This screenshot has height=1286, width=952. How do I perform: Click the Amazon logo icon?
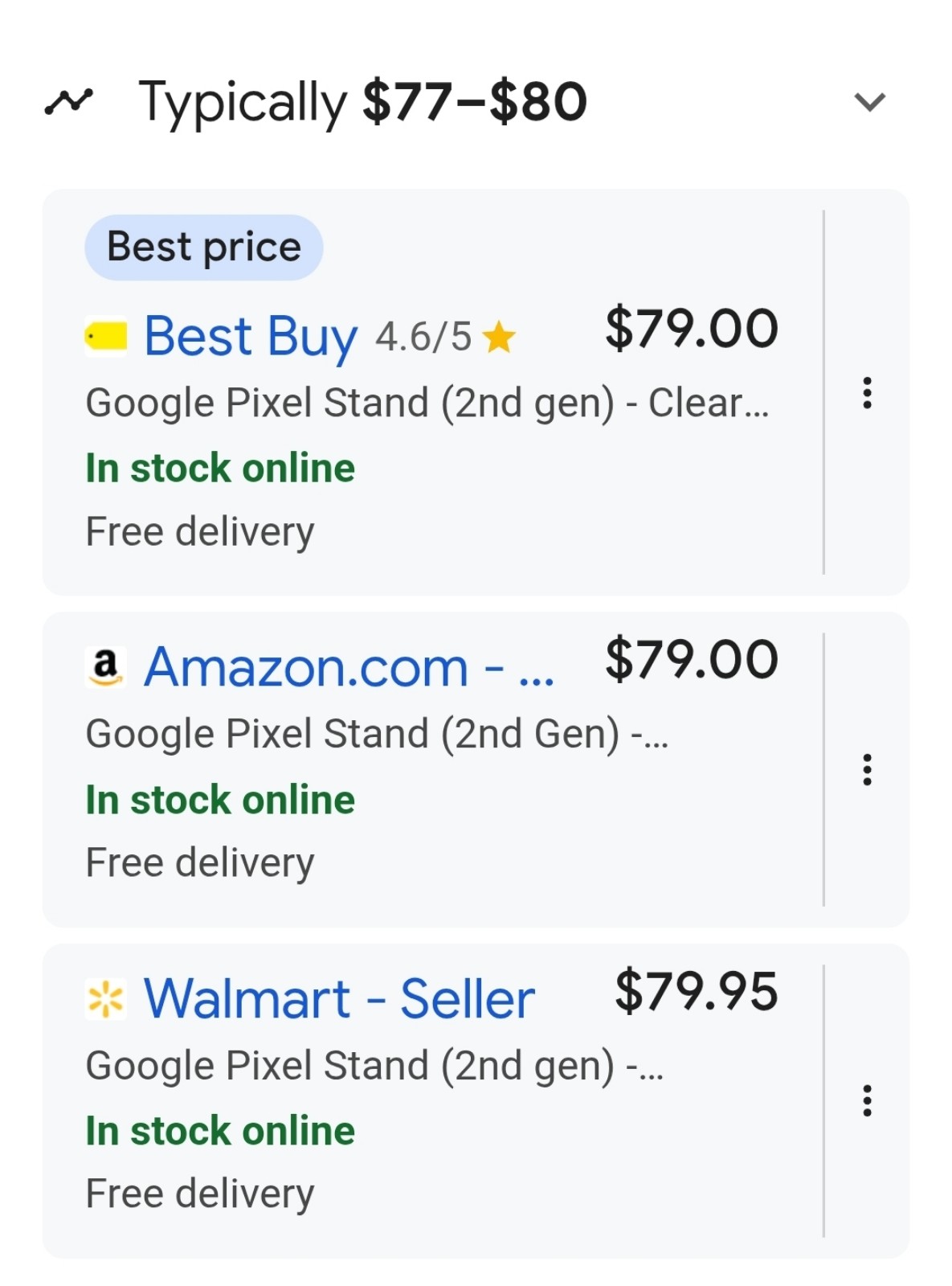[x=106, y=667]
